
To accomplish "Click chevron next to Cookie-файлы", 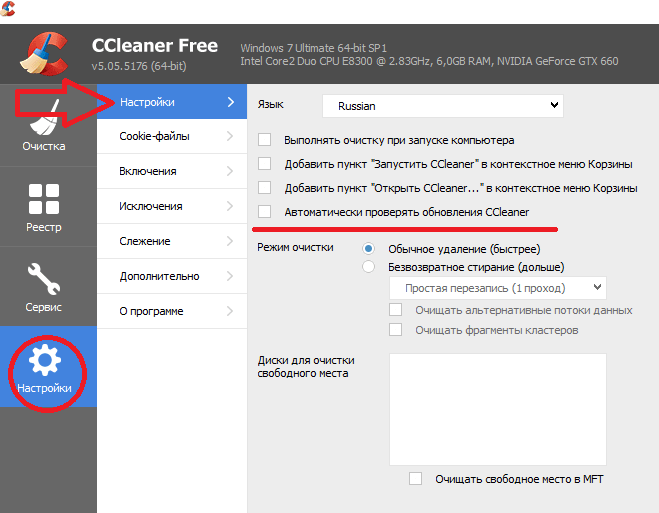I will click(x=230, y=136).
